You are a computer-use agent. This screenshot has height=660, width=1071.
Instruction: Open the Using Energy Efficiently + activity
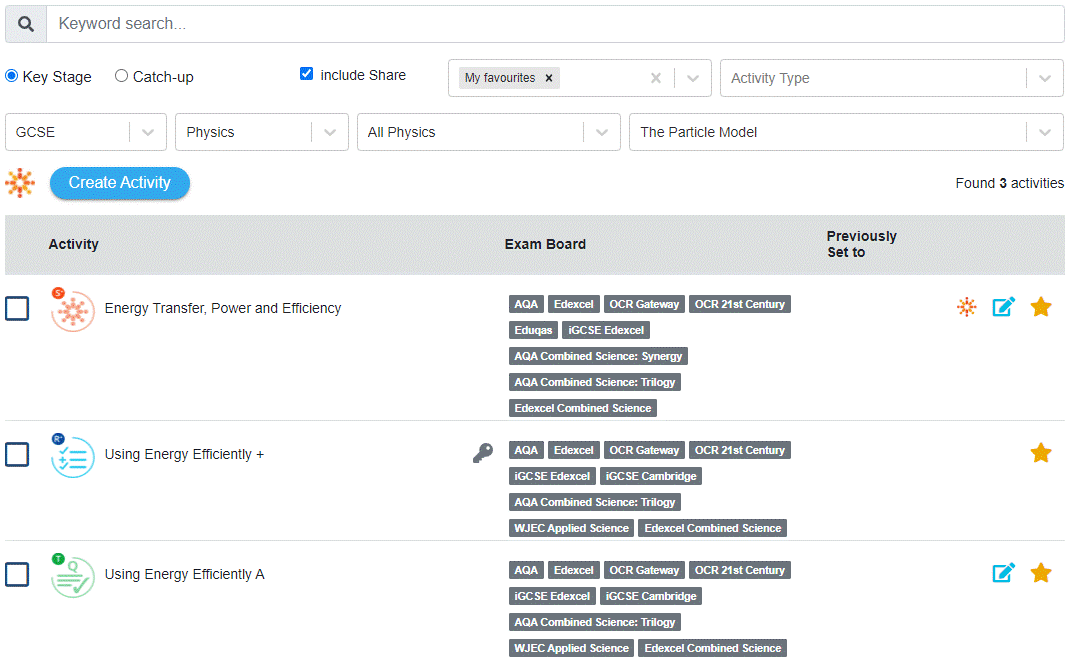[x=184, y=454]
